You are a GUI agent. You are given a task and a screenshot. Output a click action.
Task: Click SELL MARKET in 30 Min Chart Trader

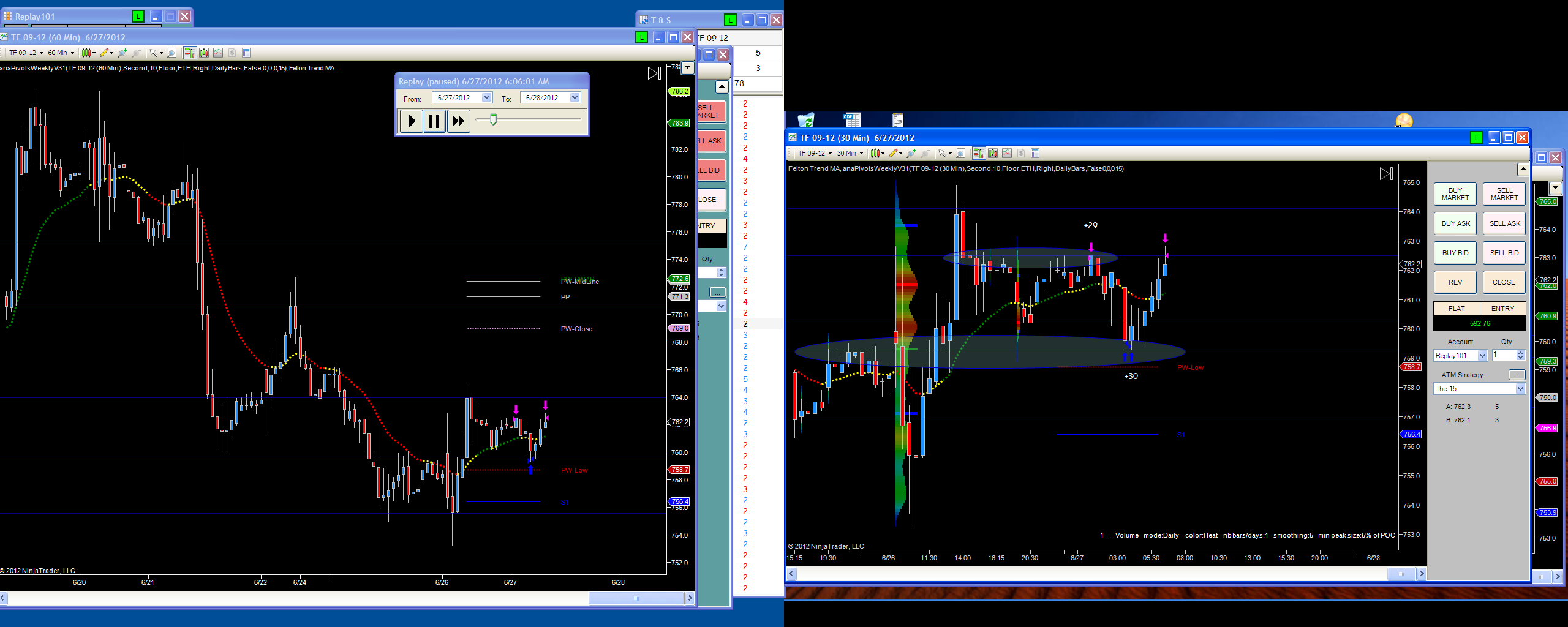click(x=1504, y=194)
